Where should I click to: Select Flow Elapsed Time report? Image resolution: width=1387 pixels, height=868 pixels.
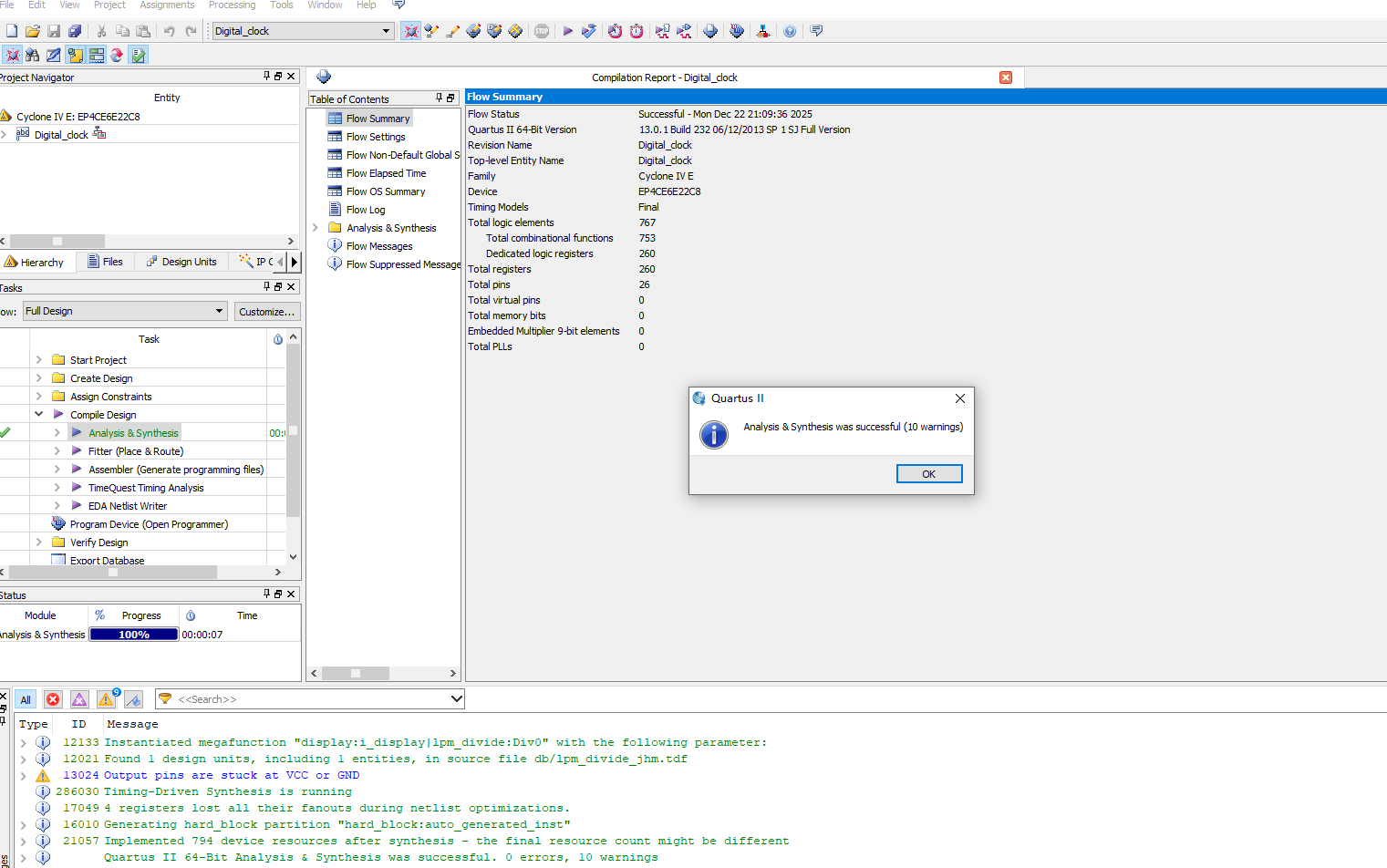(x=386, y=173)
